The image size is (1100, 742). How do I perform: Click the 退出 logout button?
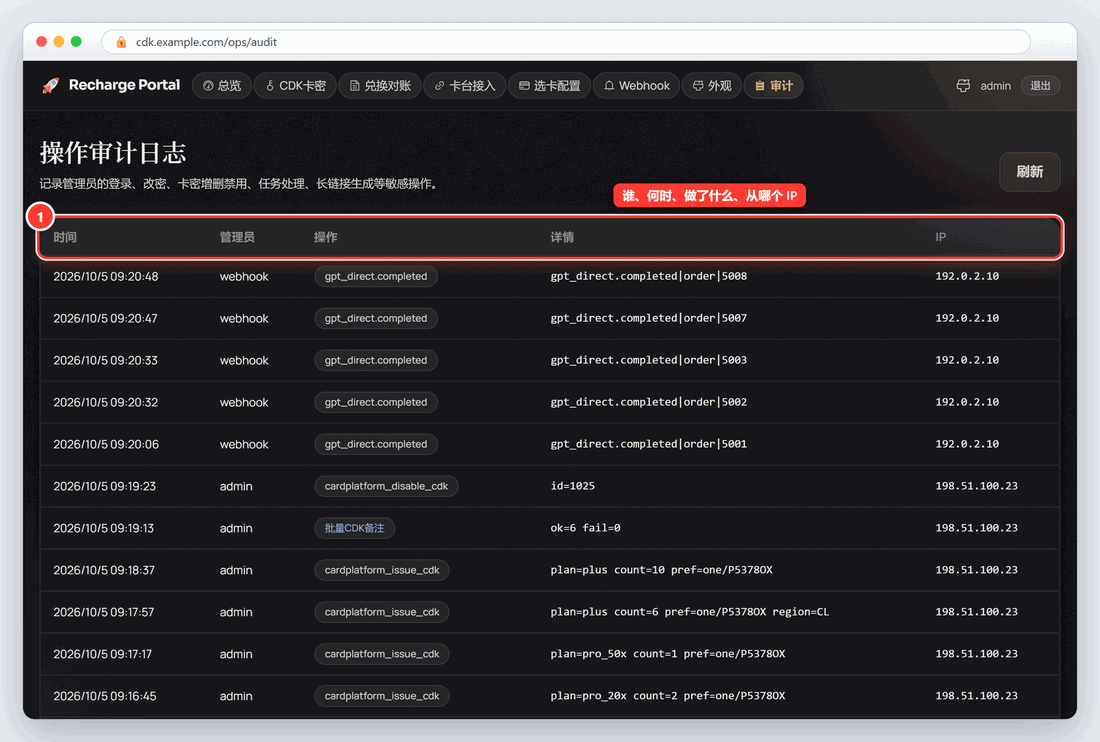coord(1040,86)
